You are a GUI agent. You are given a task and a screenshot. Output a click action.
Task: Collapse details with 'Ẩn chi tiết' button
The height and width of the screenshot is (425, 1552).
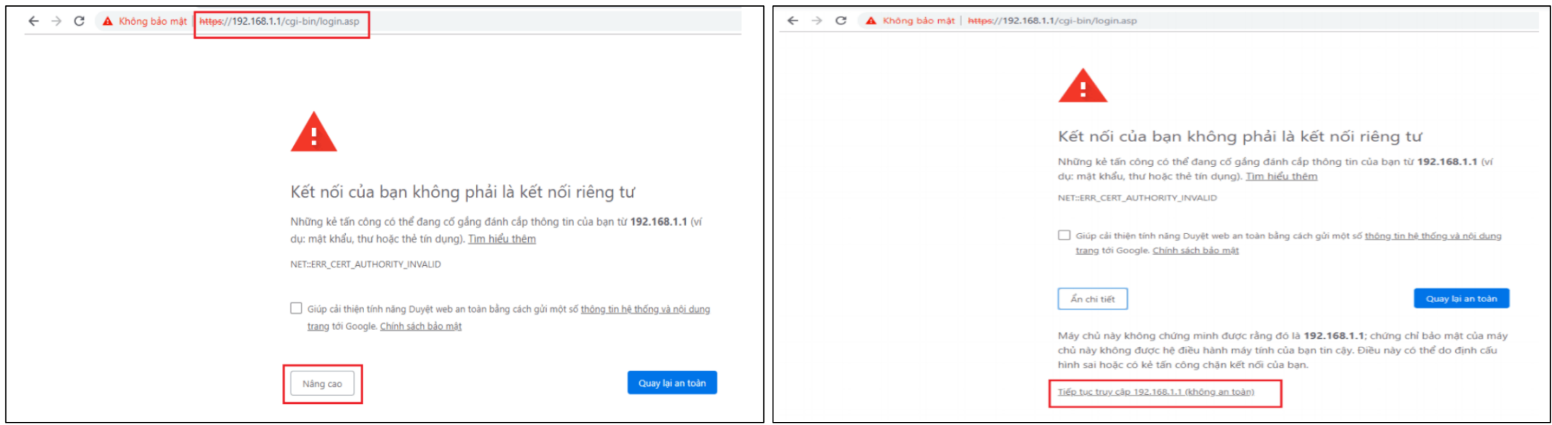tap(1092, 298)
